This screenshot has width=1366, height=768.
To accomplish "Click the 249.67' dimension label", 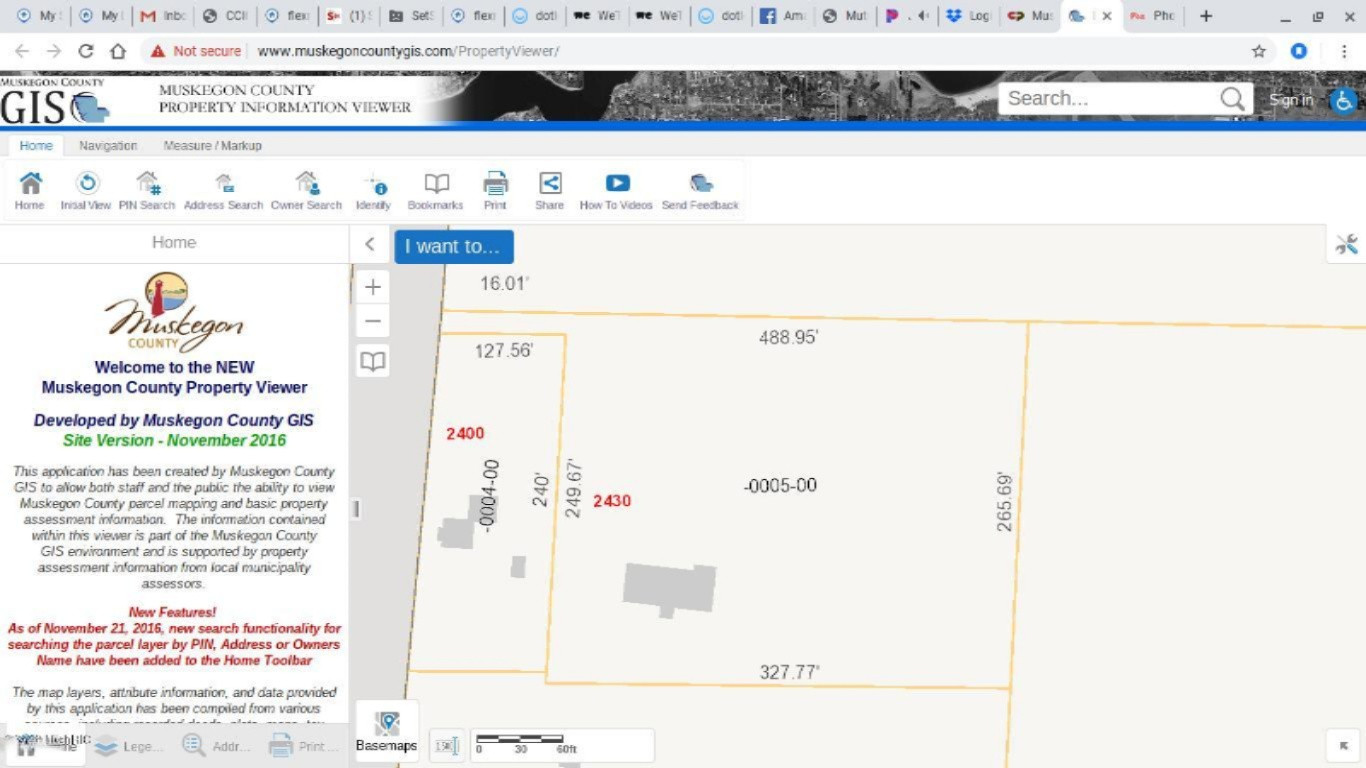I will [574, 489].
